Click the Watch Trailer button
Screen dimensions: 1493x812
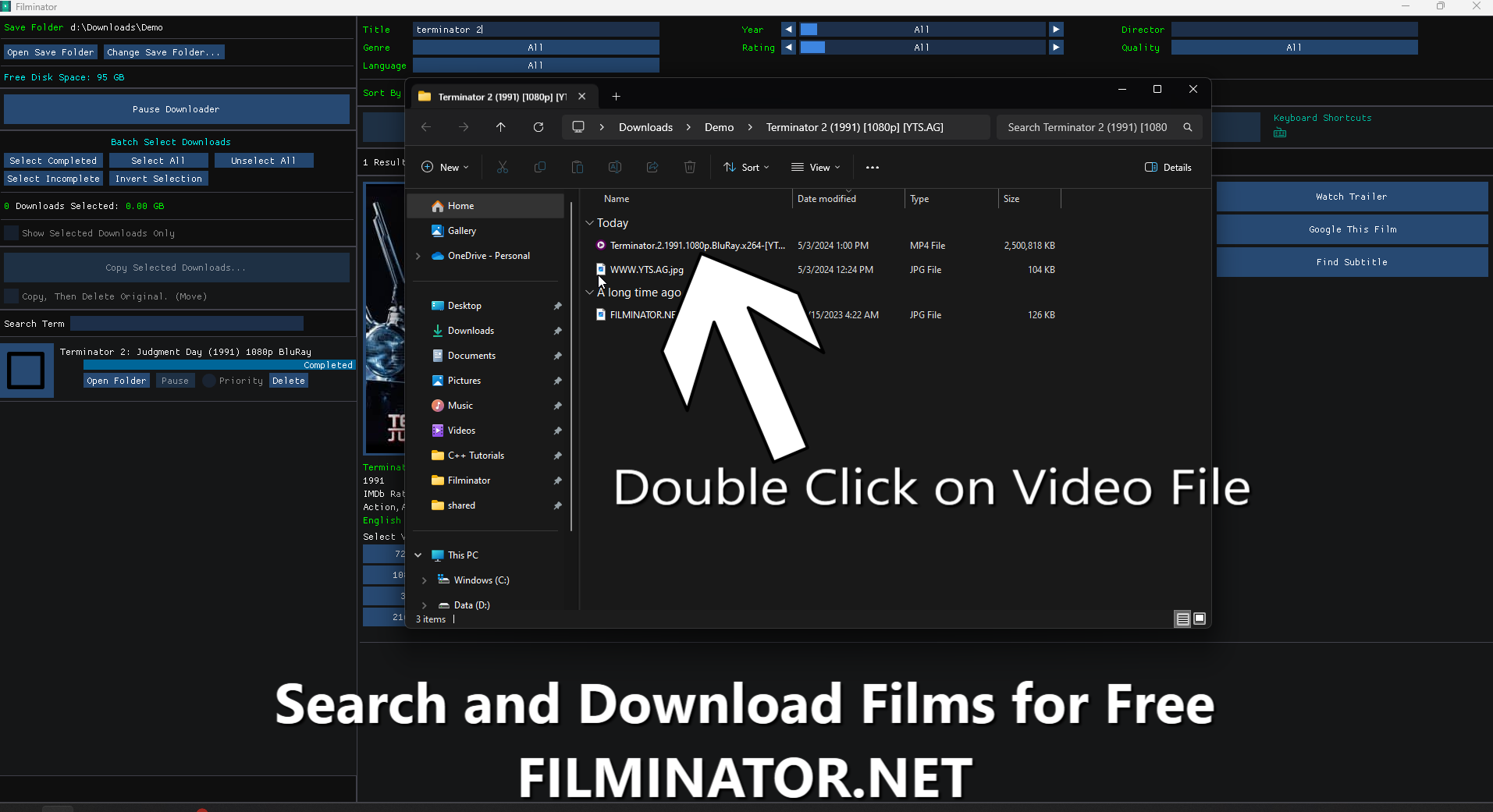coord(1352,197)
